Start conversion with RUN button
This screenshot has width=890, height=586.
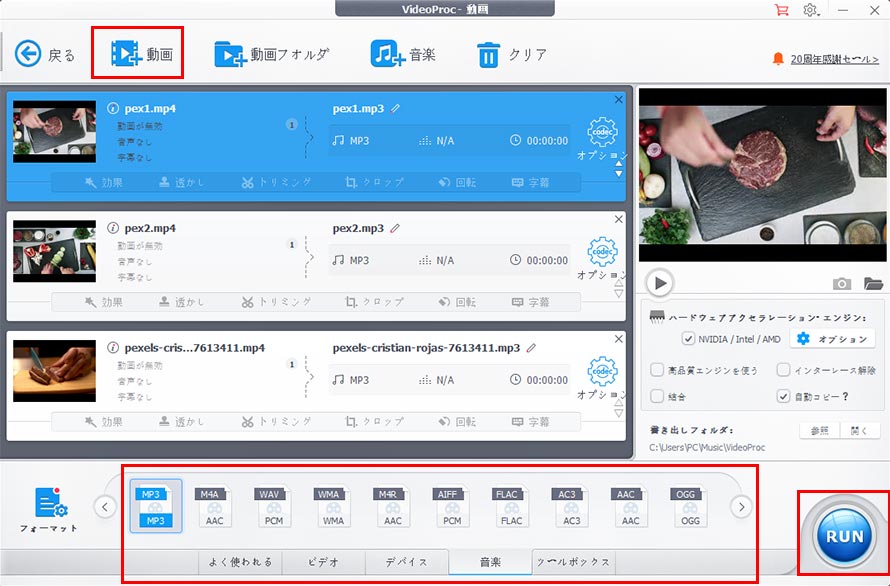click(x=845, y=535)
